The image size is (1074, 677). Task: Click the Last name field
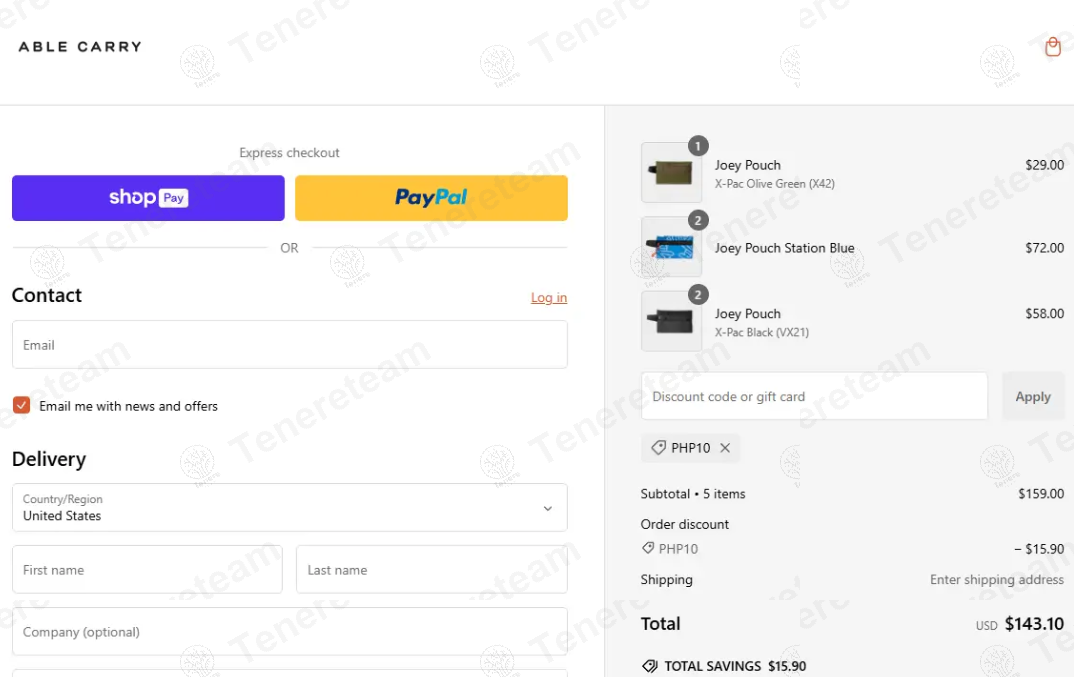point(431,570)
